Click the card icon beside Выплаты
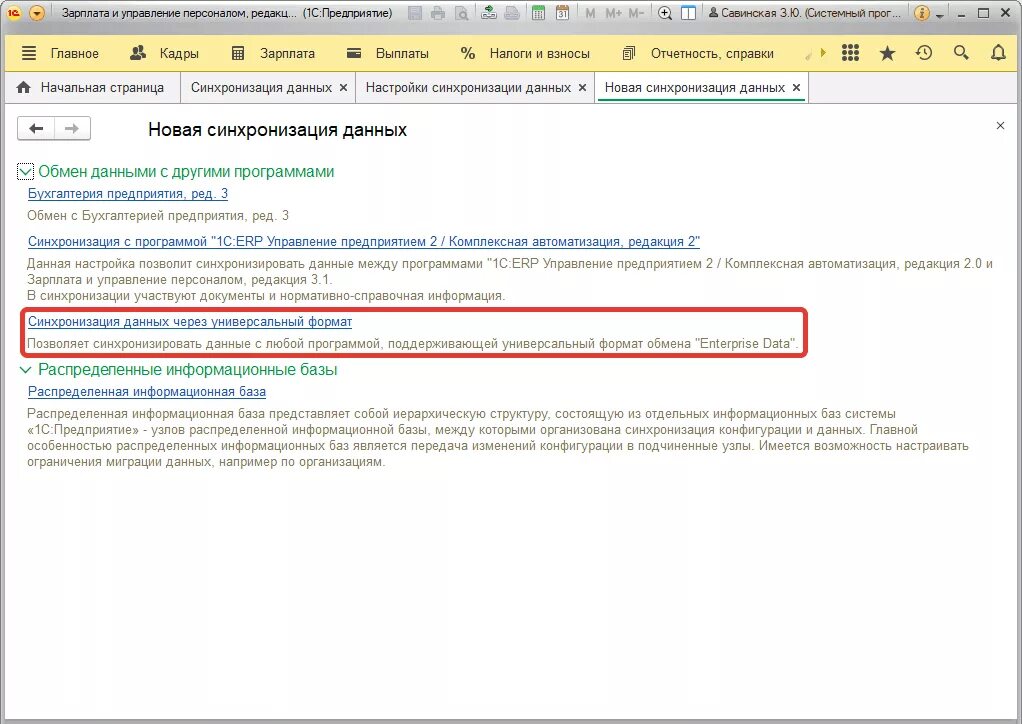This screenshot has height=724, width=1022. click(354, 53)
